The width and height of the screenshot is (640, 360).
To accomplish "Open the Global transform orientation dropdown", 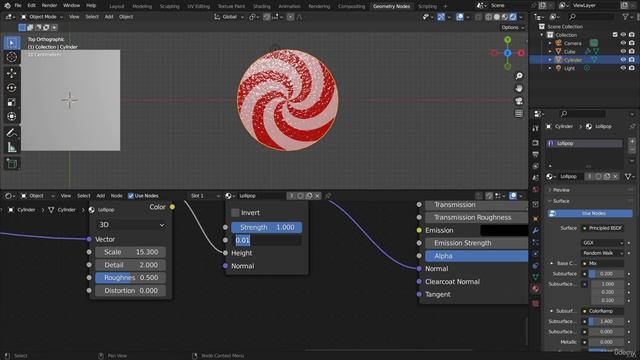I will 229,17.
